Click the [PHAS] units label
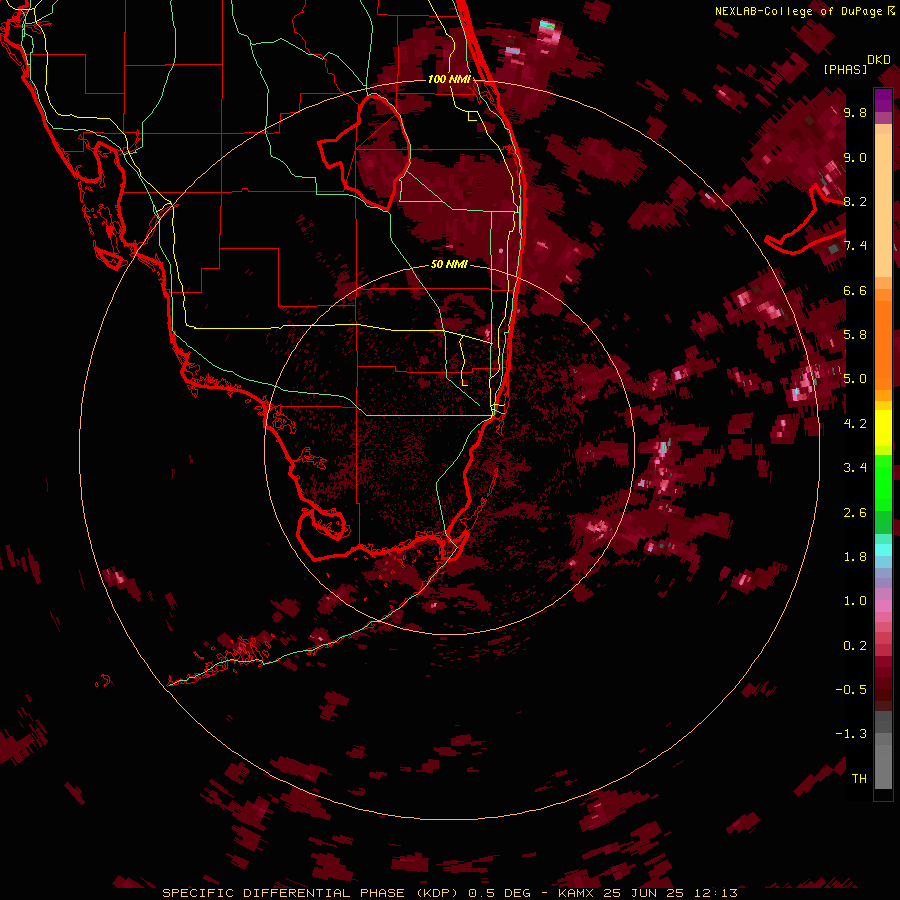 coord(845,69)
